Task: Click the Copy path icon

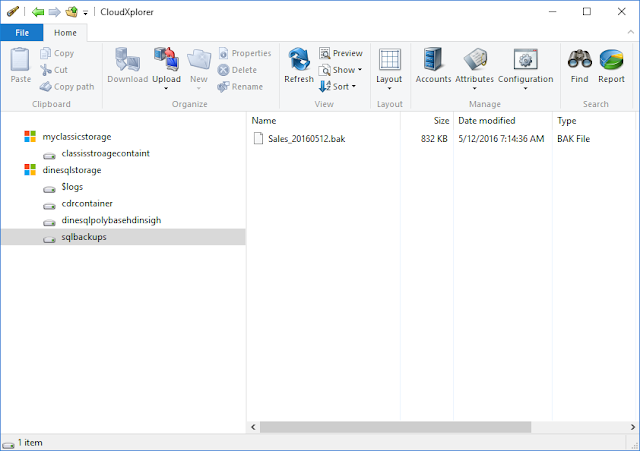Action: coord(46,87)
